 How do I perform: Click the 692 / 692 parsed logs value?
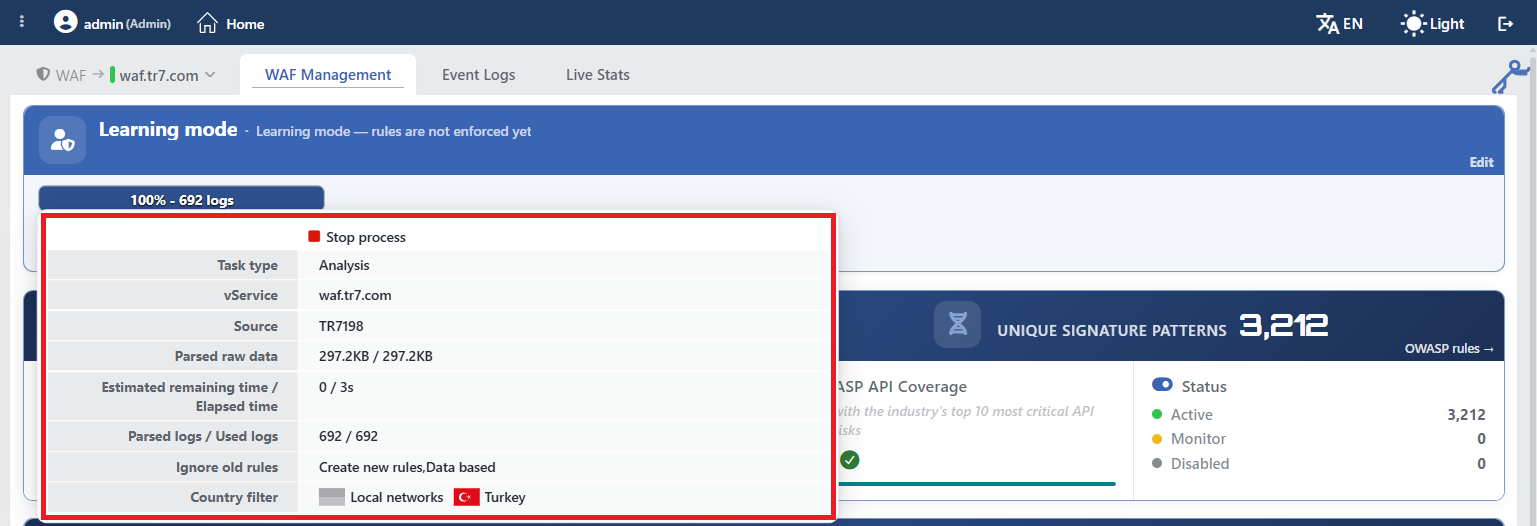[x=348, y=437]
